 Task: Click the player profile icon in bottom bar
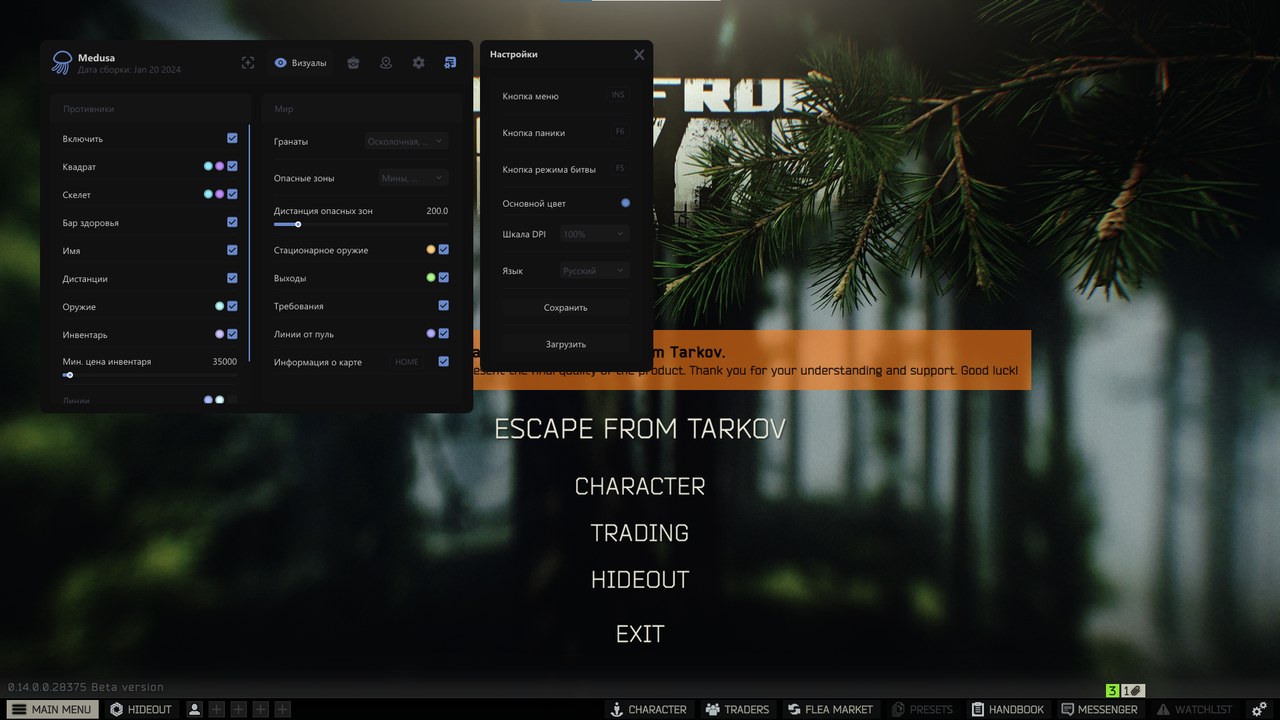(194, 709)
